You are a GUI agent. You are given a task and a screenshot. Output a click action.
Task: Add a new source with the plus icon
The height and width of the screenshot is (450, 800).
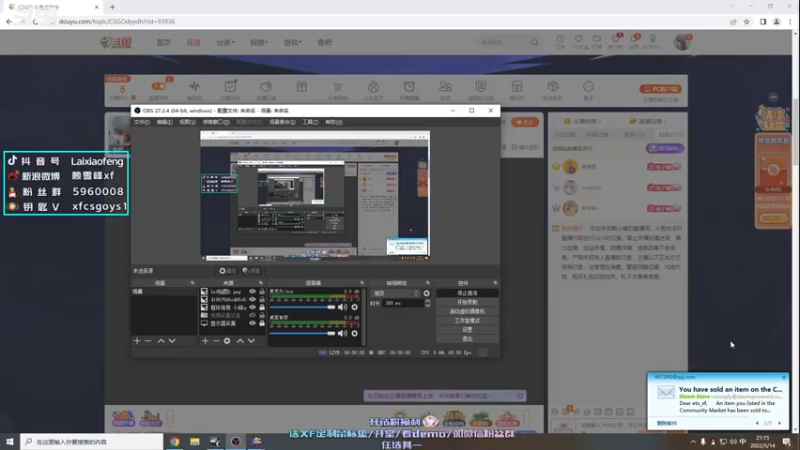coord(205,341)
